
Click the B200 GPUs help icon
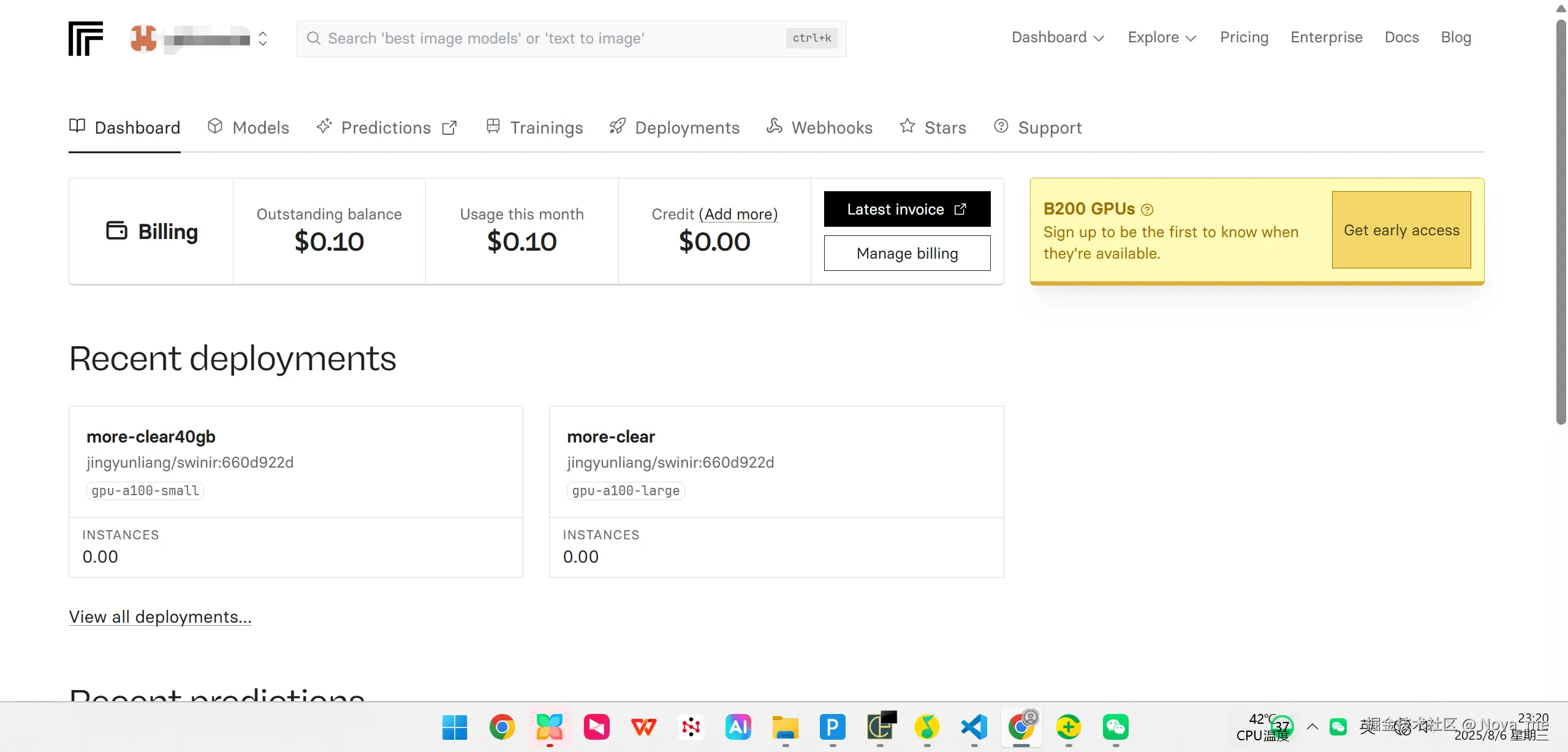pos(1147,210)
